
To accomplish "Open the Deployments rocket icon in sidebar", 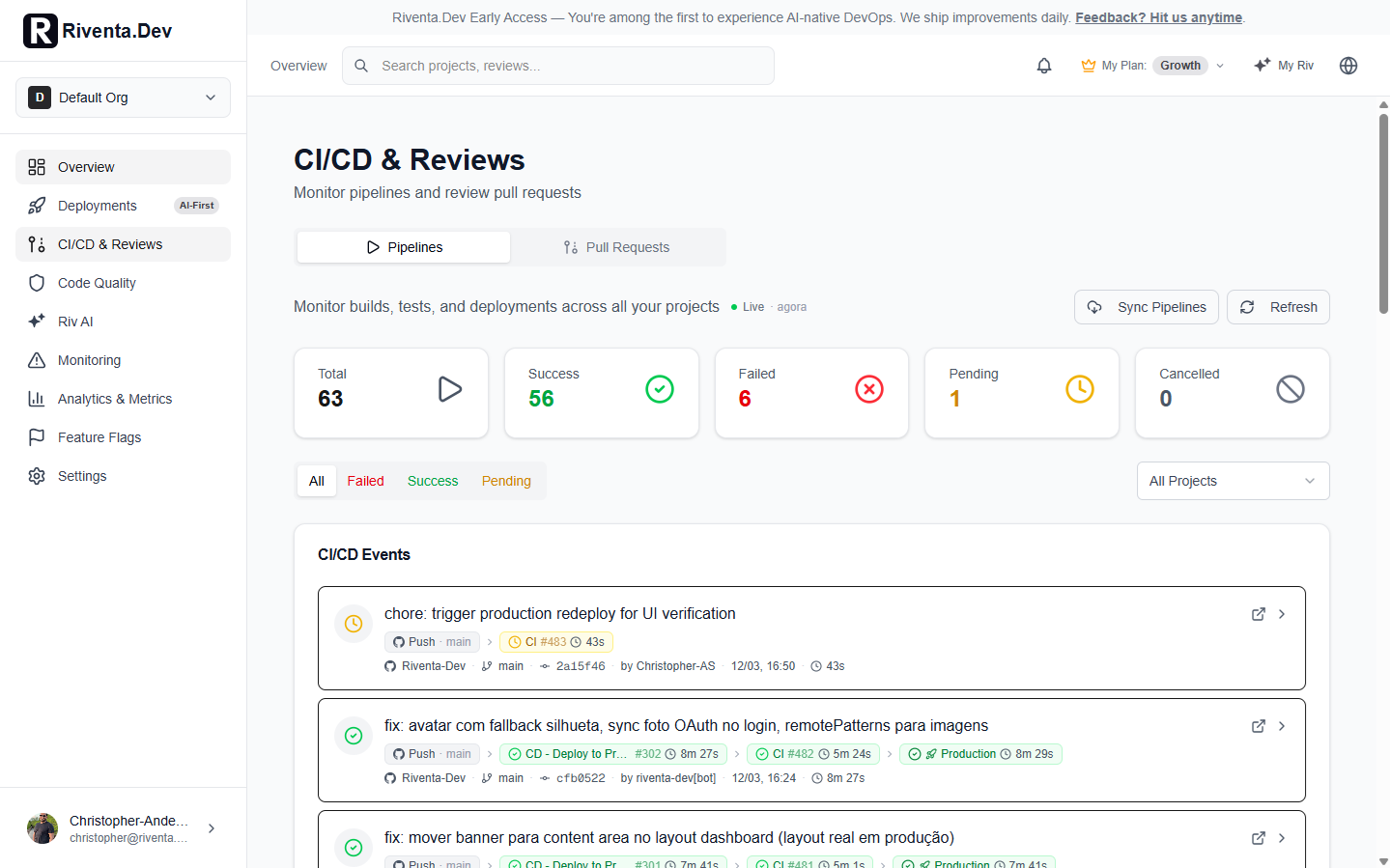I will click(x=36, y=205).
